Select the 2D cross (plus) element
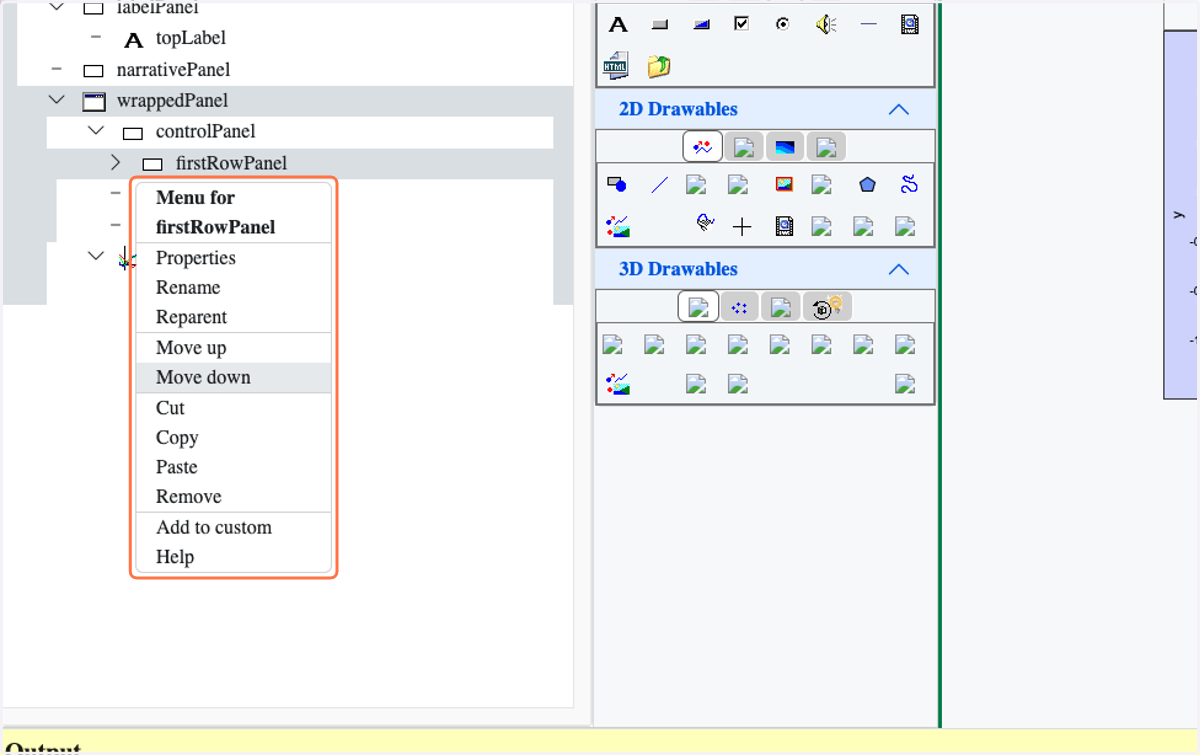 click(741, 227)
